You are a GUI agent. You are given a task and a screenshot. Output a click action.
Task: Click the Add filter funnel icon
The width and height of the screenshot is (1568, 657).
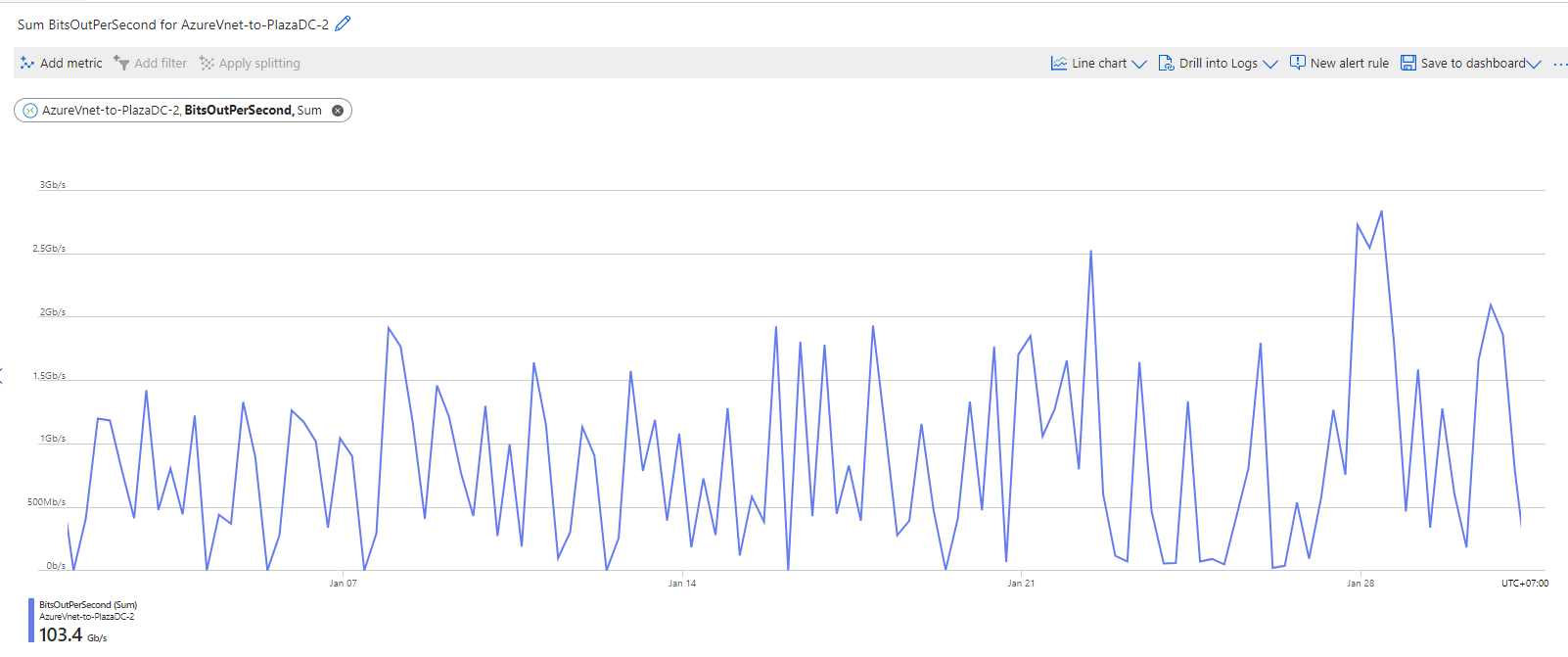click(x=121, y=63)
